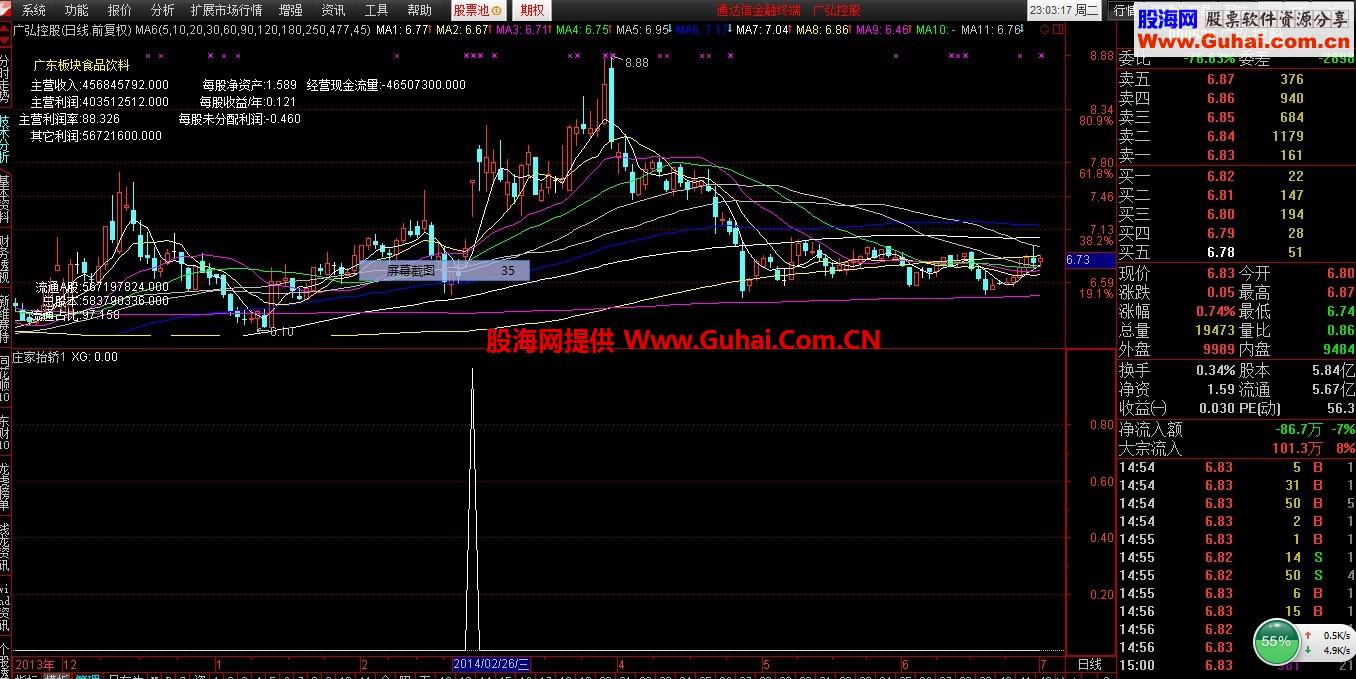Click the 2014/02/26/三 date marker

coord(491,663)
